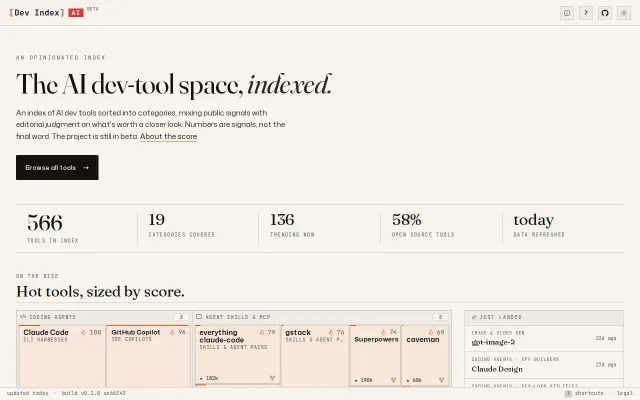Click the updated today status text
This screenshot has width=640, height=400.
point(27,393)
